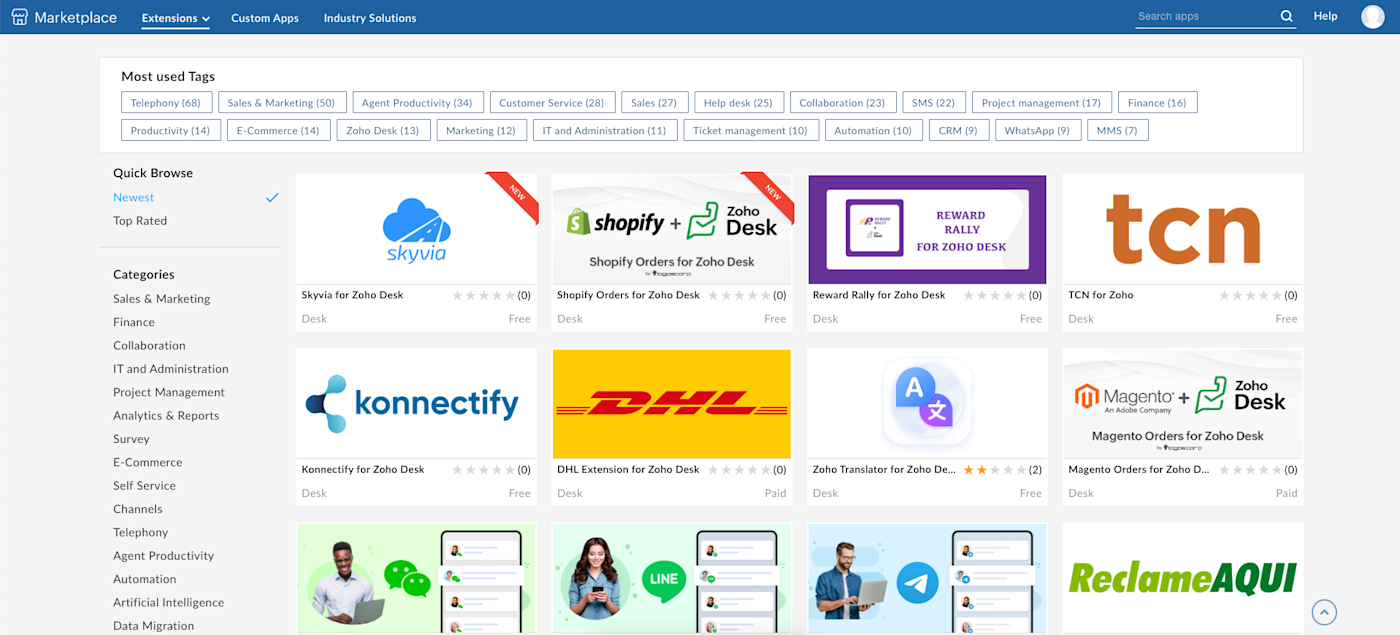The width and height of the screenshot is (1400, 635).
Task: Open the TCN logo thumbnail
Action: (1183, 230)
